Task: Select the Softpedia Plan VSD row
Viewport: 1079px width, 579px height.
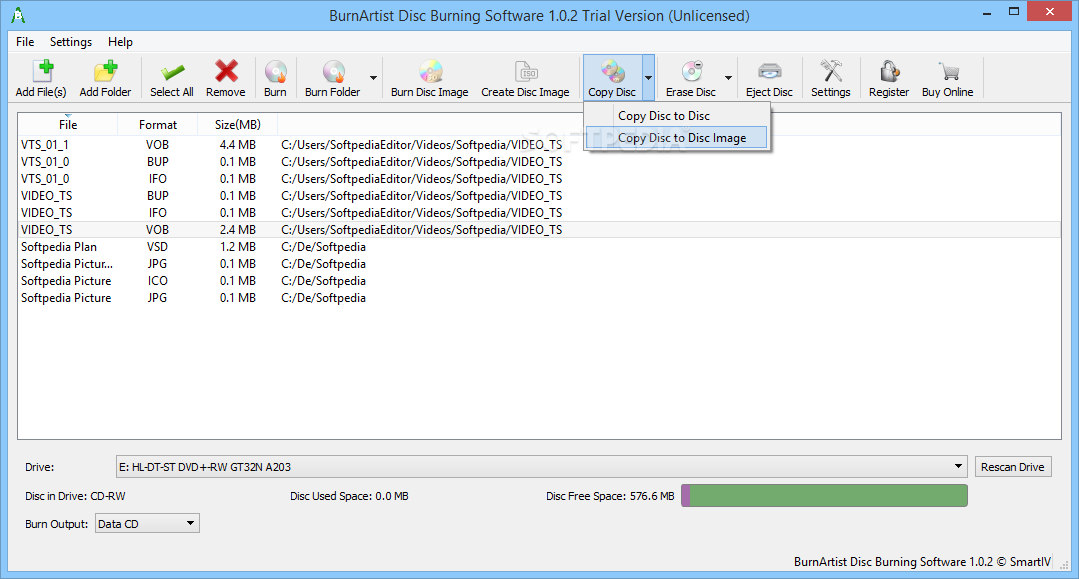Action: [x=540, y=246]
